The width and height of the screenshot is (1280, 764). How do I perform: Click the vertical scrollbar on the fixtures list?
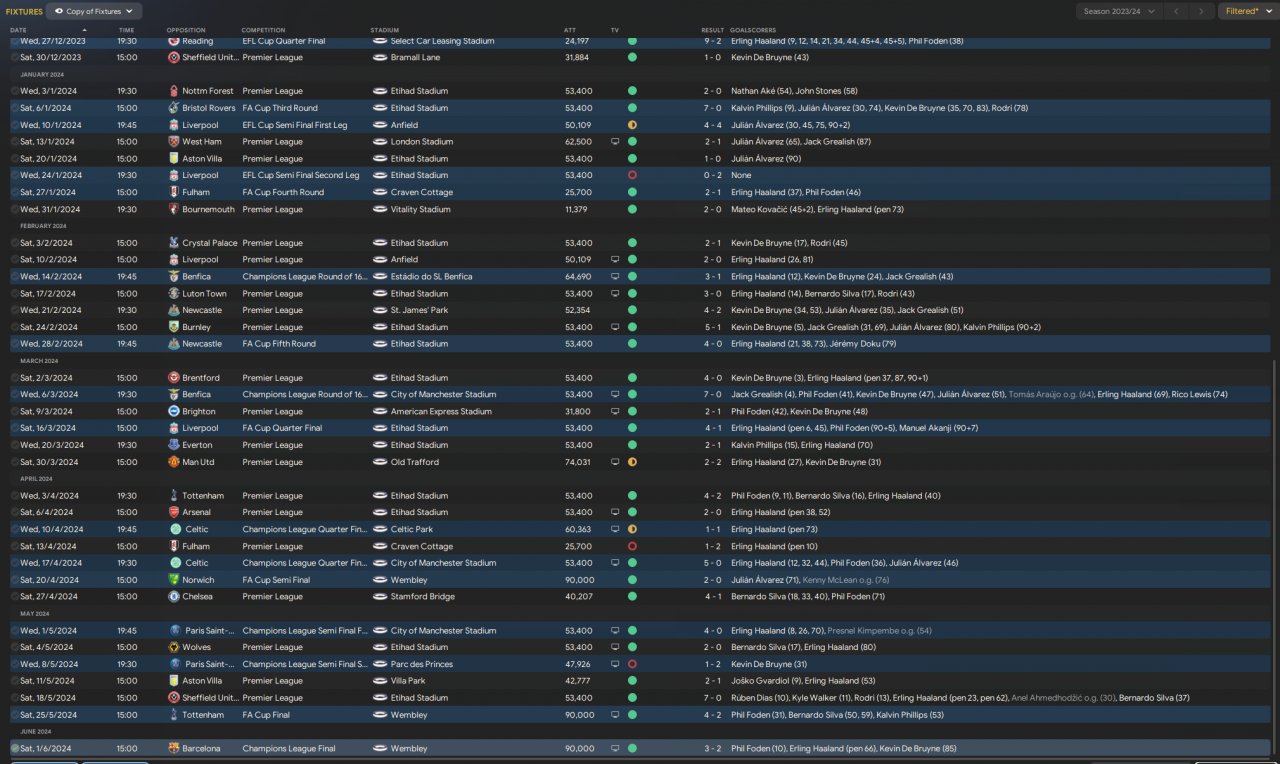coord(1274,558)
